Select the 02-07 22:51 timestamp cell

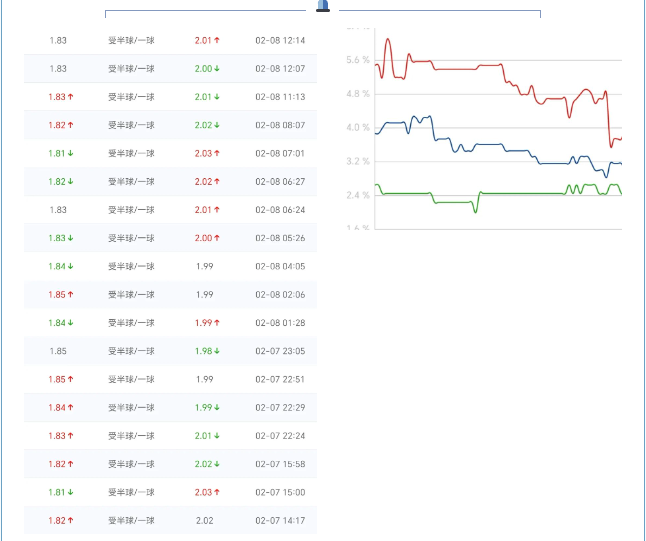pos(280,379)
